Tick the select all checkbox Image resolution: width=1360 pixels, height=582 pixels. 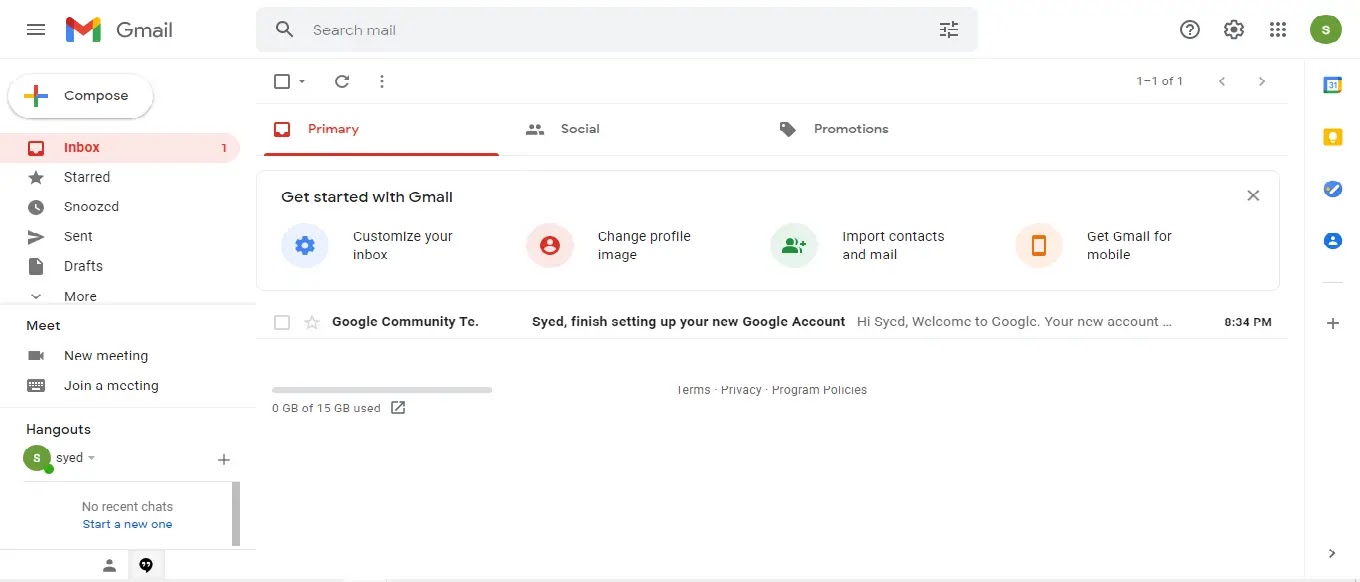tap(282, 81)
